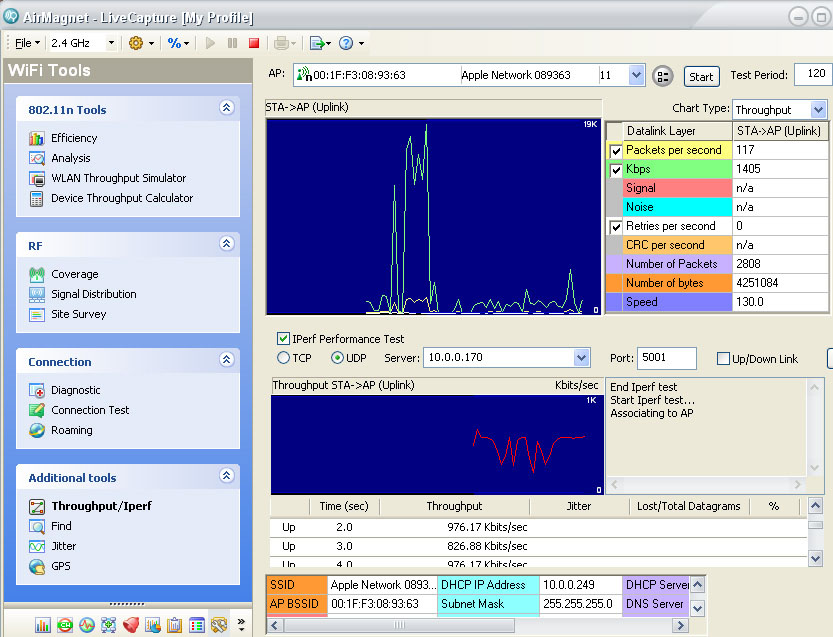
Task: Open the File menu
Action: 23,42
